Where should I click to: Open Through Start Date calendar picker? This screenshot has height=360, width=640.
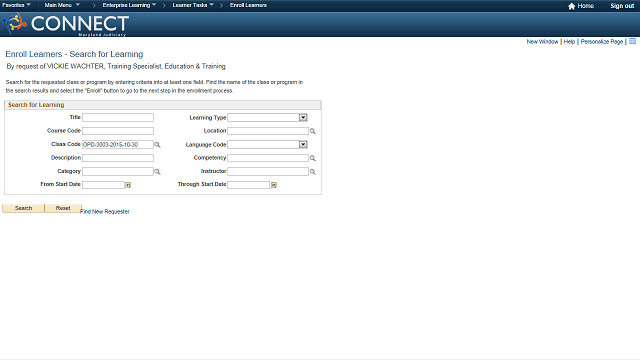[x=274, y=185]
